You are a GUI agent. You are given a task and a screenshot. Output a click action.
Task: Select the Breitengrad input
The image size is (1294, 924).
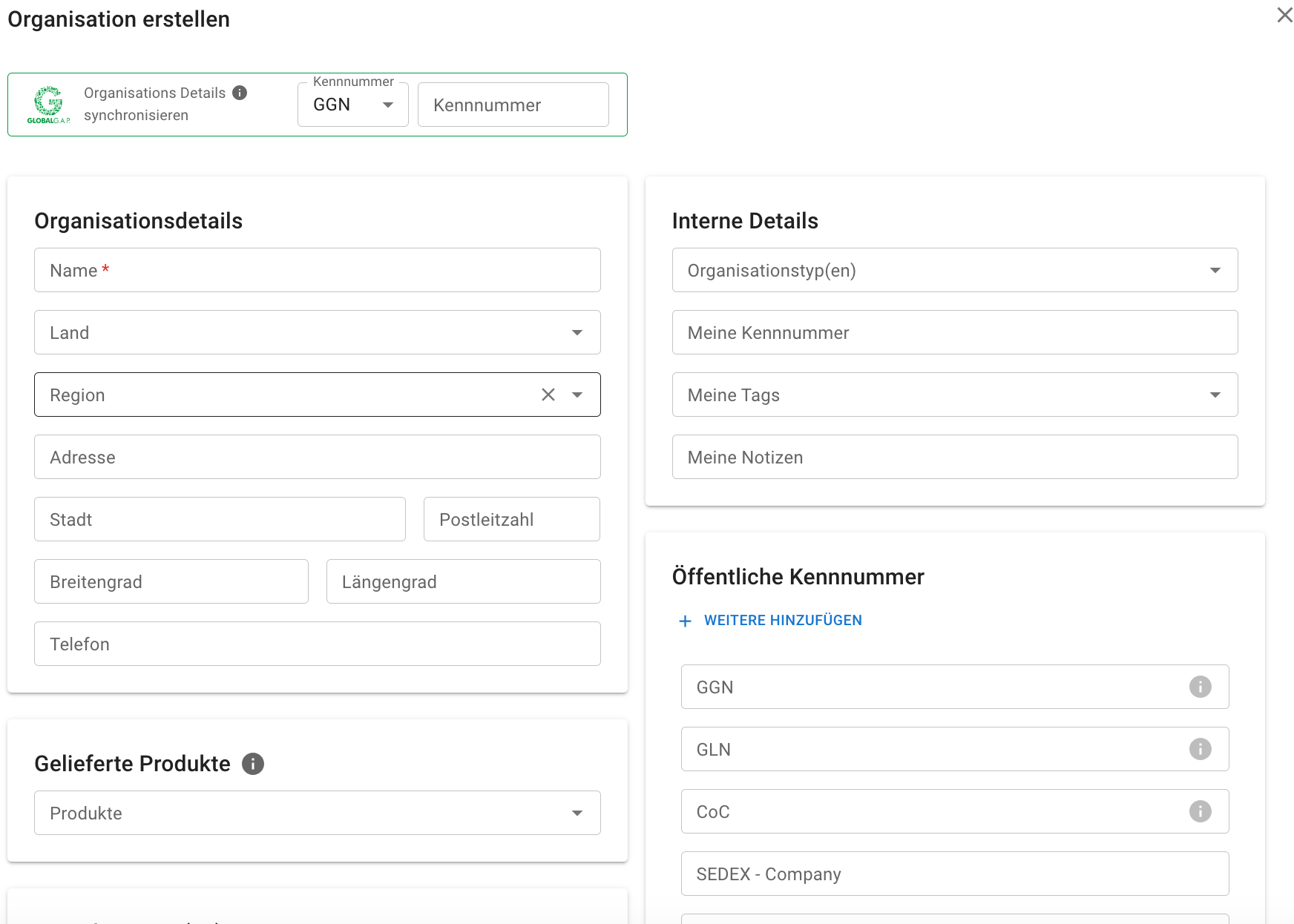tap(171, 581)
